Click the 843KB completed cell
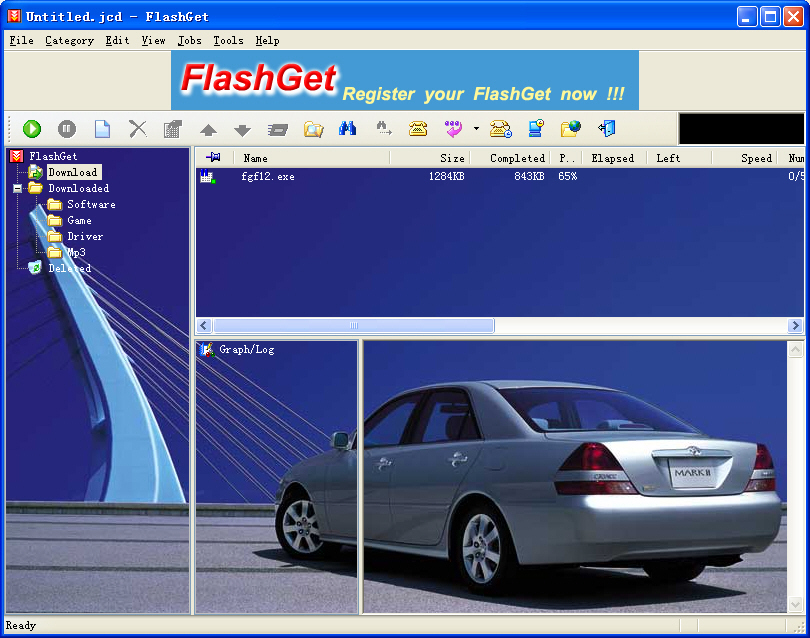 click(x=529, y=177)
